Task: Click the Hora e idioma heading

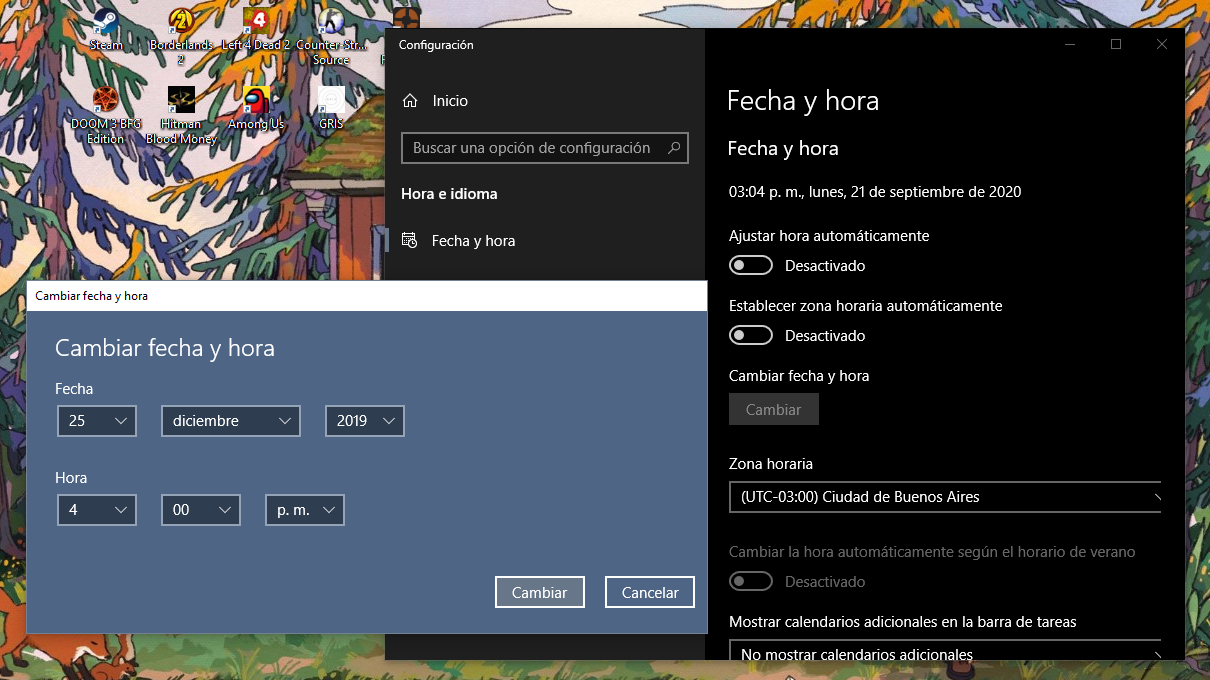Action: tap(449, 194)
